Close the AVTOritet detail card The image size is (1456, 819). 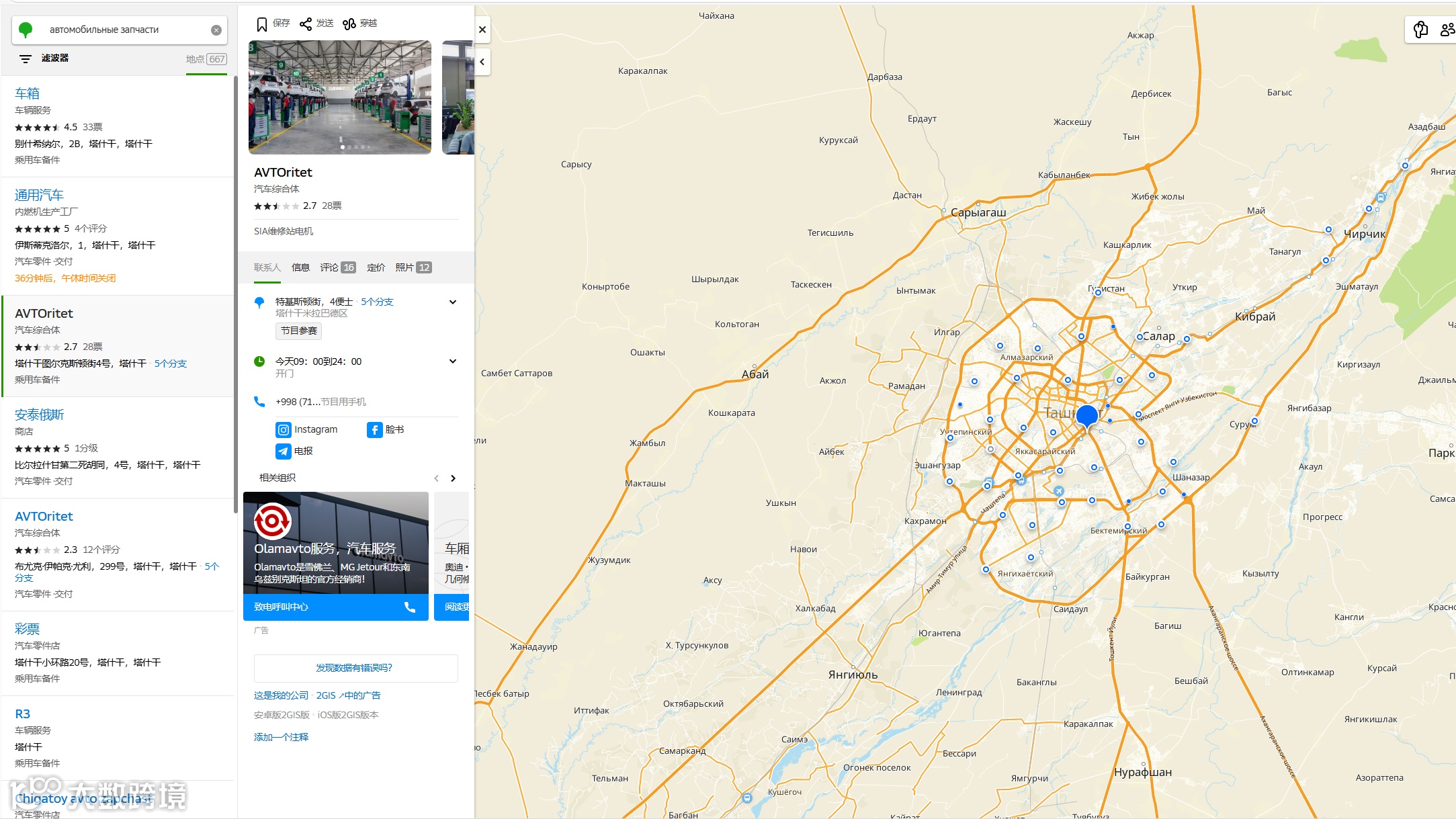point(482,30)
